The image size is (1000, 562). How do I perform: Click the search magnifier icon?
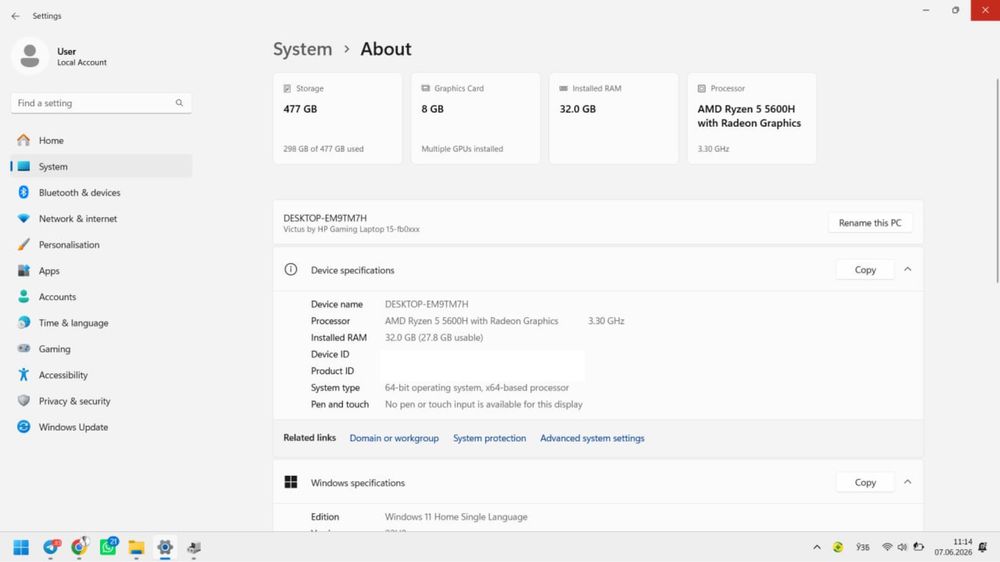179,103
